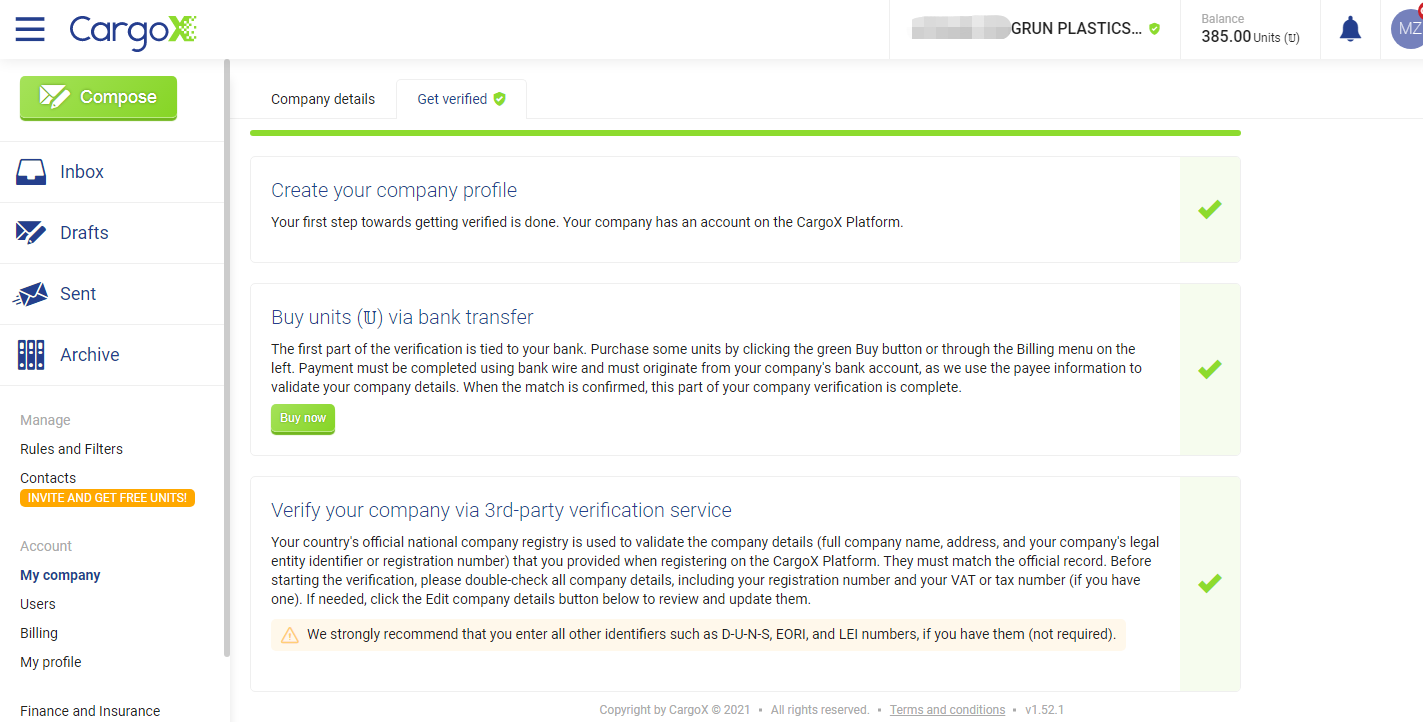Click the Sent flying envelope icon
Viewport: 1423px width, 722px height.
pyautogui.click(x=31, y=294)
